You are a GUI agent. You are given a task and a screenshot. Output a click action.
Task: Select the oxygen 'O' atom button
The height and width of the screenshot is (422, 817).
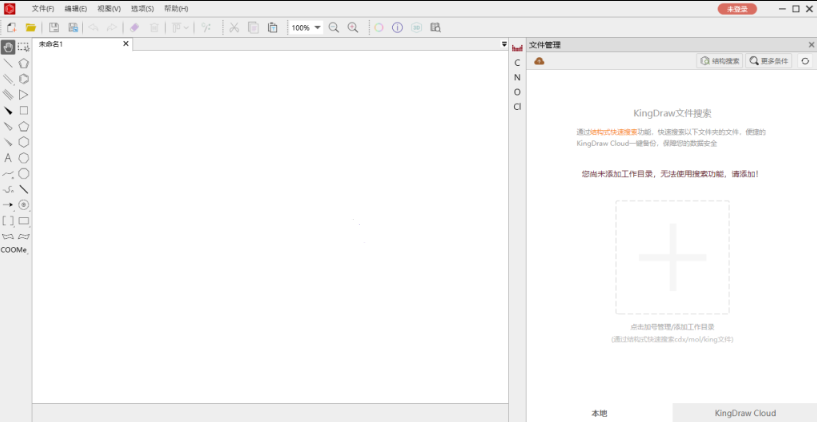(x=517, y=92)
